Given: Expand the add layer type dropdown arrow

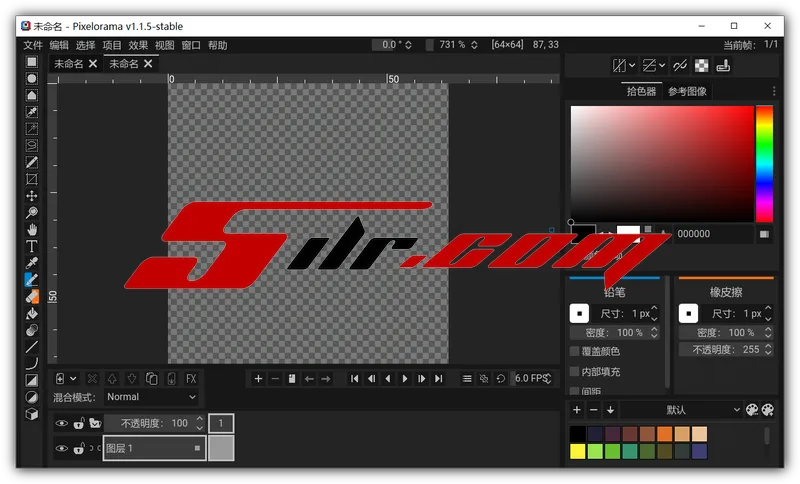Looking at the screenshot, I should [73, 379].
